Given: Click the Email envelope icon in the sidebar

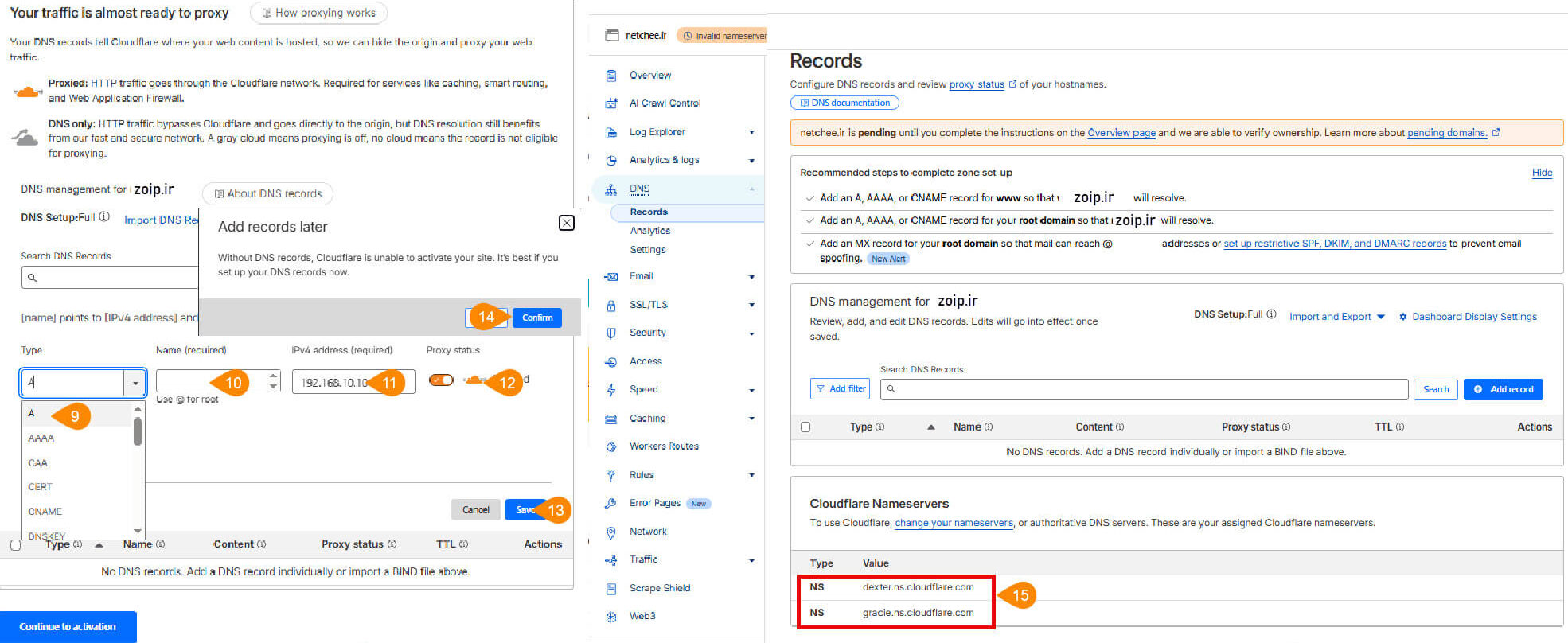Looking at the screenshot, I should point(611,276).
